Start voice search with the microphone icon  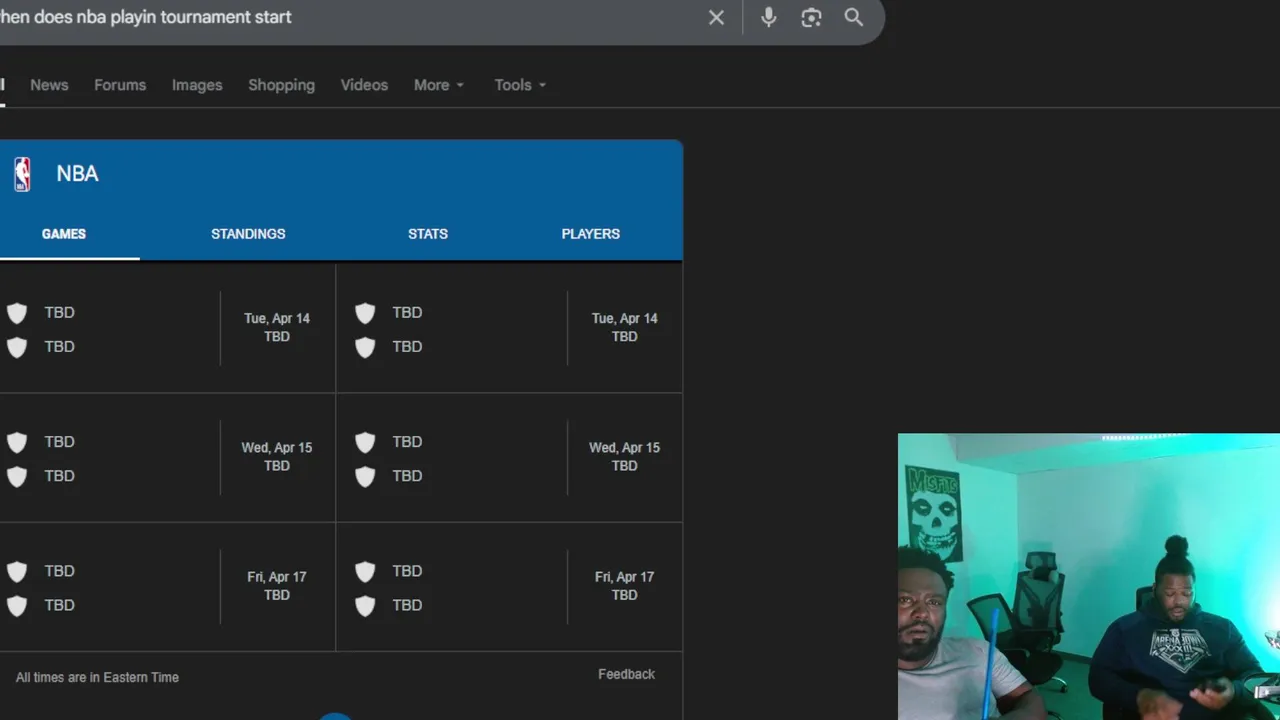click(x=768, y=17)
